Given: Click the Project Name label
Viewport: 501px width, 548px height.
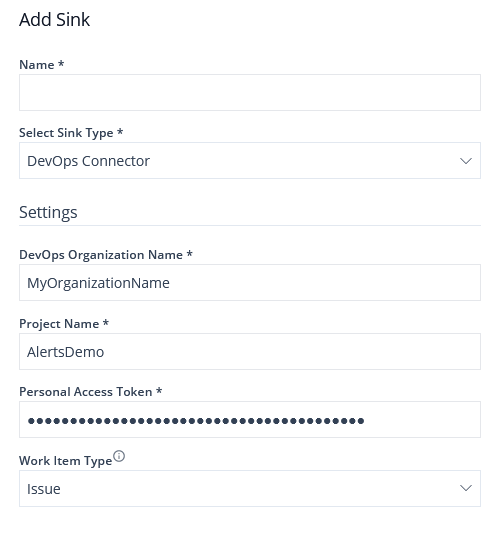Looking at the screenshot, I should tap(64, 324).
